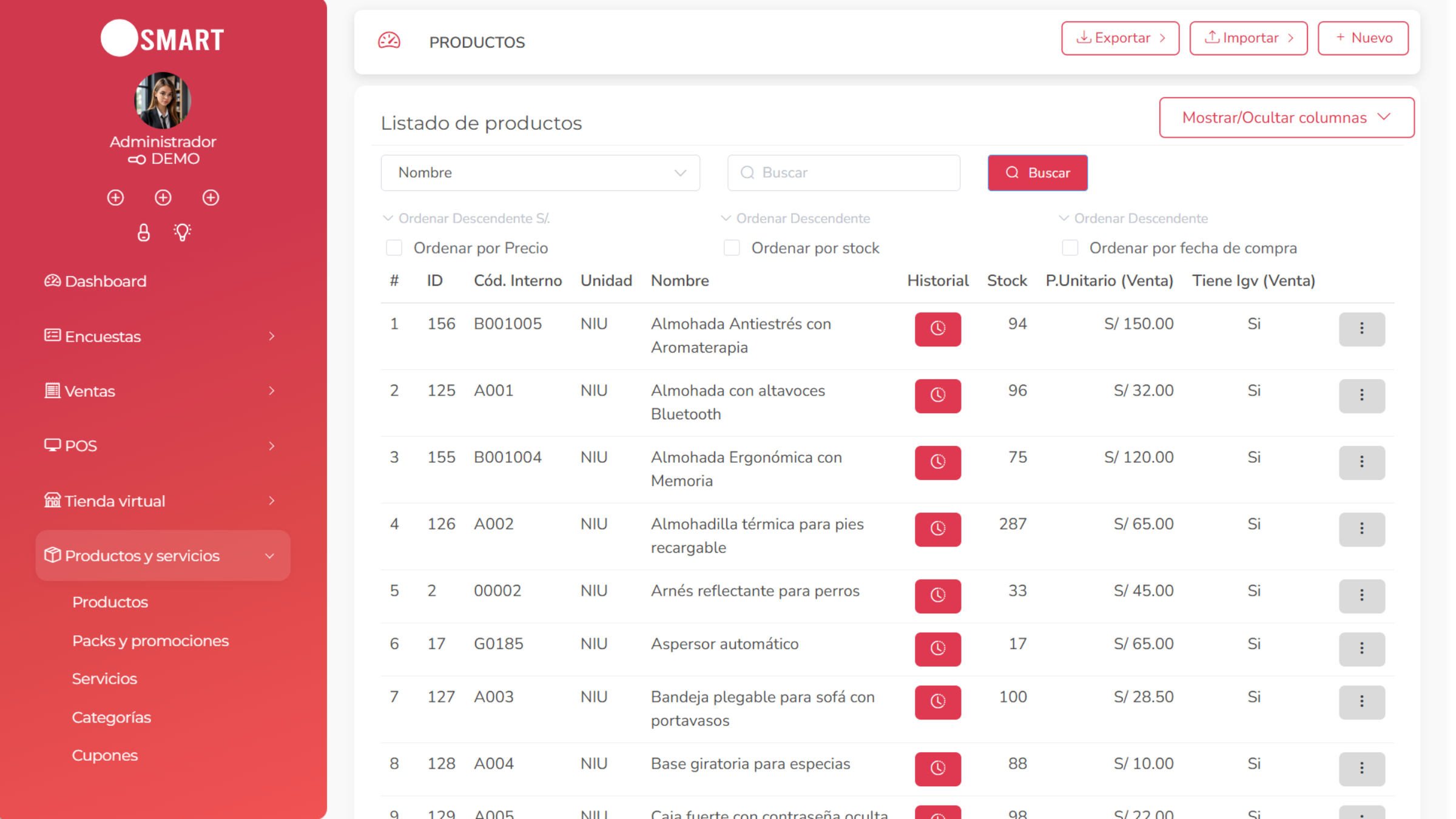The height and width of the screenshot is (819, 1456).
Task: Tick Ordenar por fecha de compra
Action: 1070,248
